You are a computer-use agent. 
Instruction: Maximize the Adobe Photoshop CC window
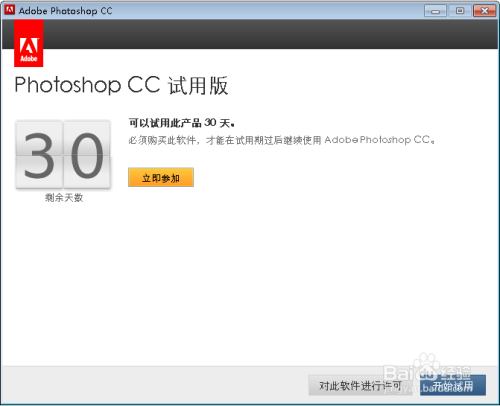click(460, 11)
